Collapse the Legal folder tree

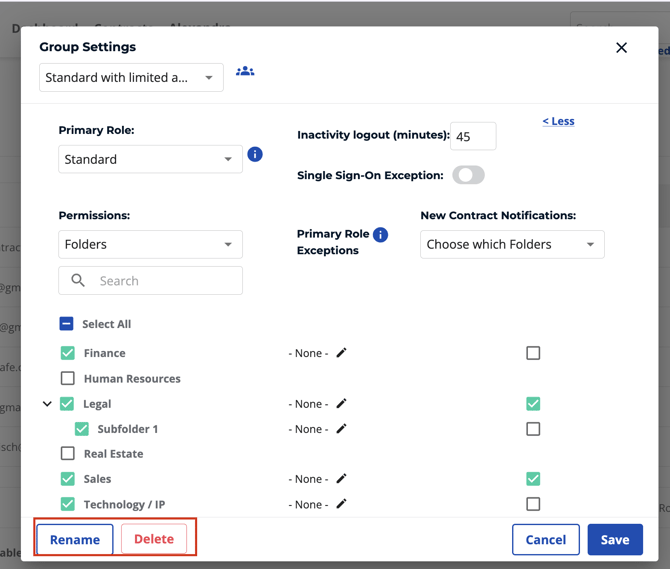coord(47,404)
